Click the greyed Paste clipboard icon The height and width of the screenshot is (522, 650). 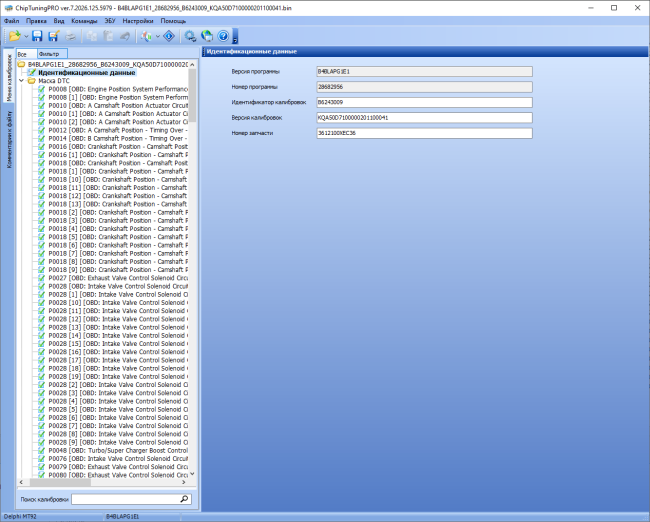click(108, 36)
